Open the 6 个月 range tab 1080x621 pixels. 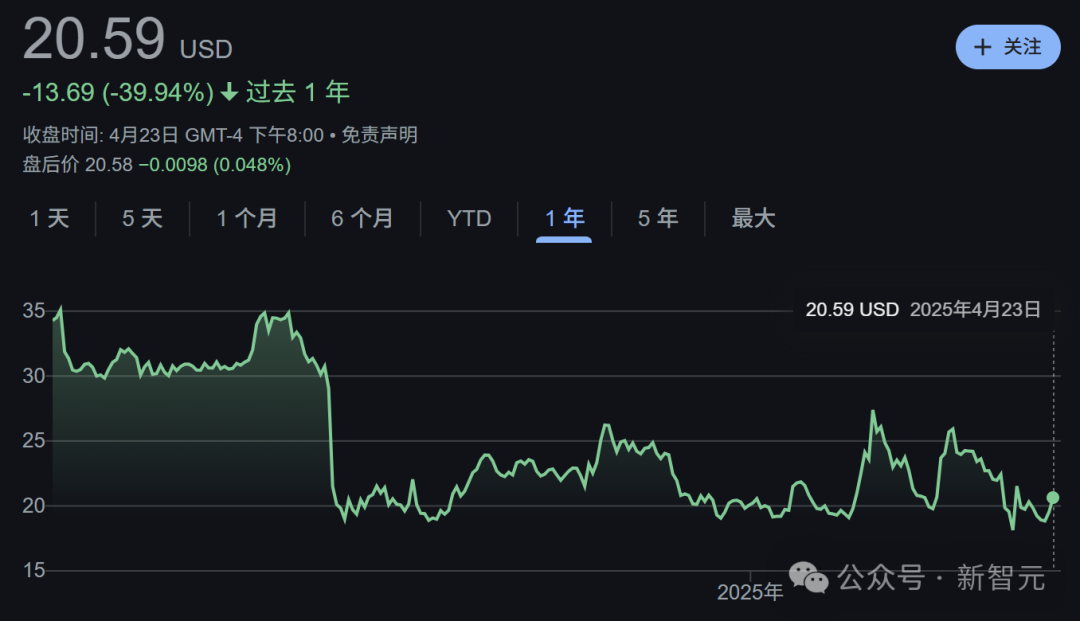coord(362,218)
